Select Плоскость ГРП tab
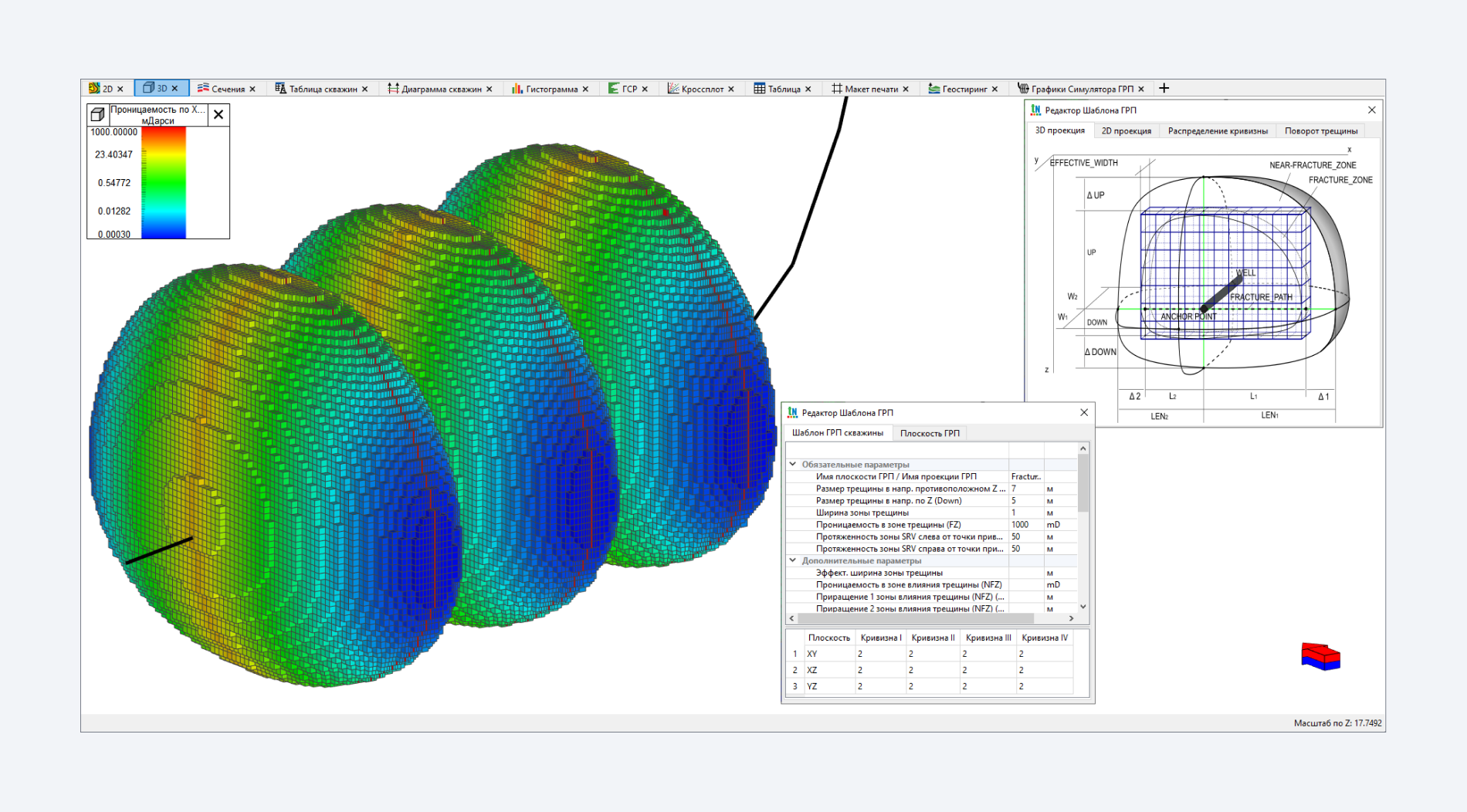This screenshot has height=812, width=1467. point(930,433)
